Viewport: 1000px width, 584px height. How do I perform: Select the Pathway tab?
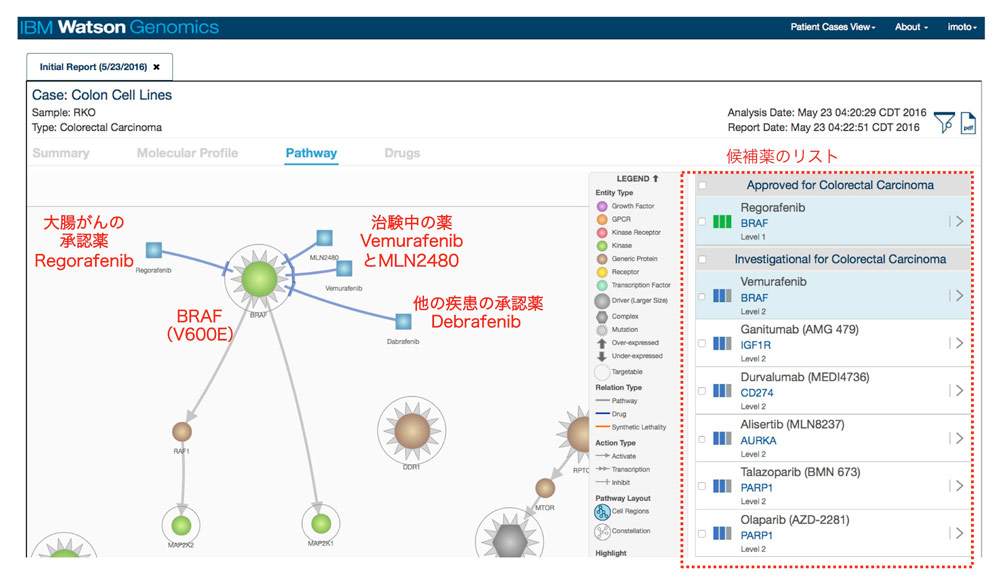(311, 153)
